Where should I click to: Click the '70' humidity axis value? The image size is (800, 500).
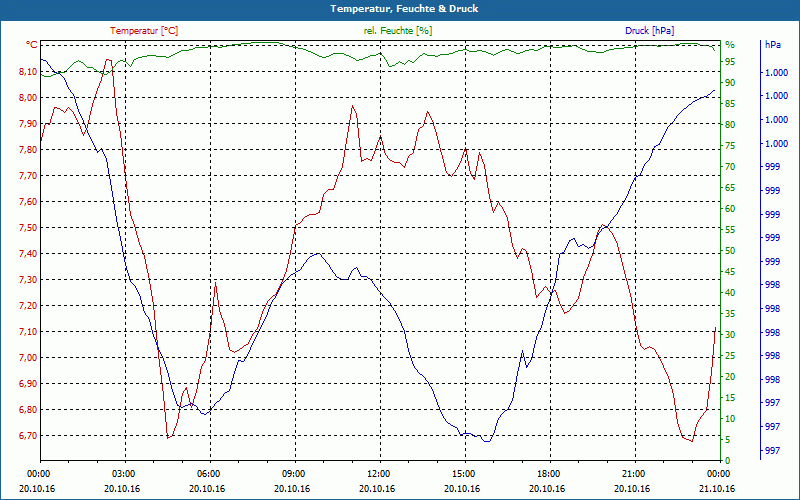[x=730, y=167]
